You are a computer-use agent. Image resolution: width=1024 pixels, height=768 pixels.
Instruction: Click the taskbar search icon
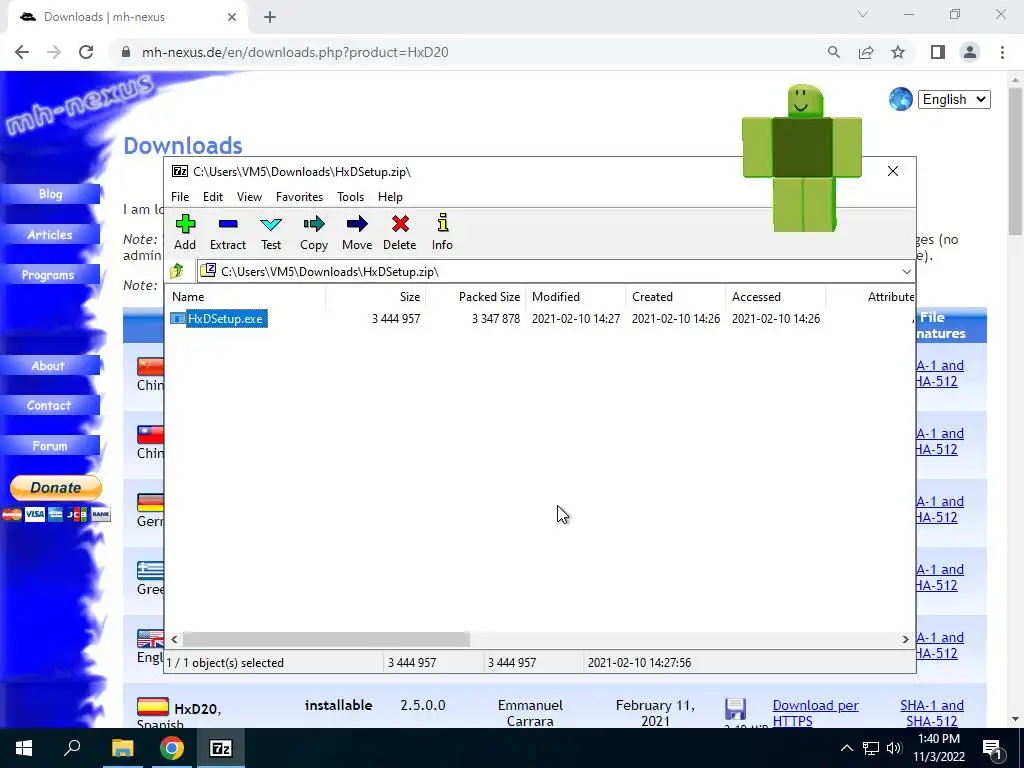click(x=72, y=748)
